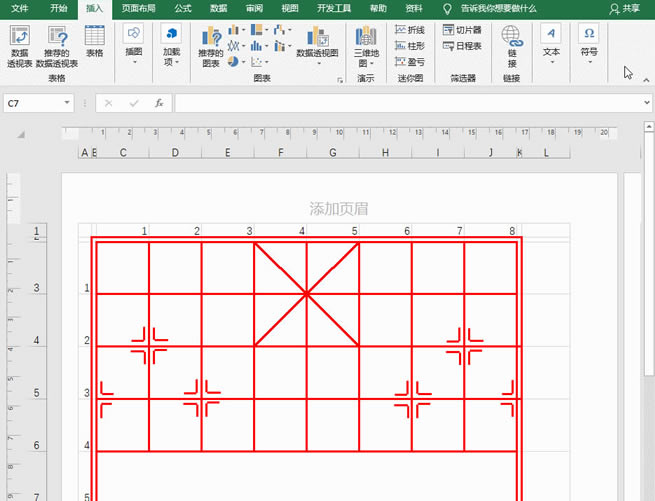
Task: Insert a Win/Loss sparkline (盈亏)
Action: [x=409, y=61]
